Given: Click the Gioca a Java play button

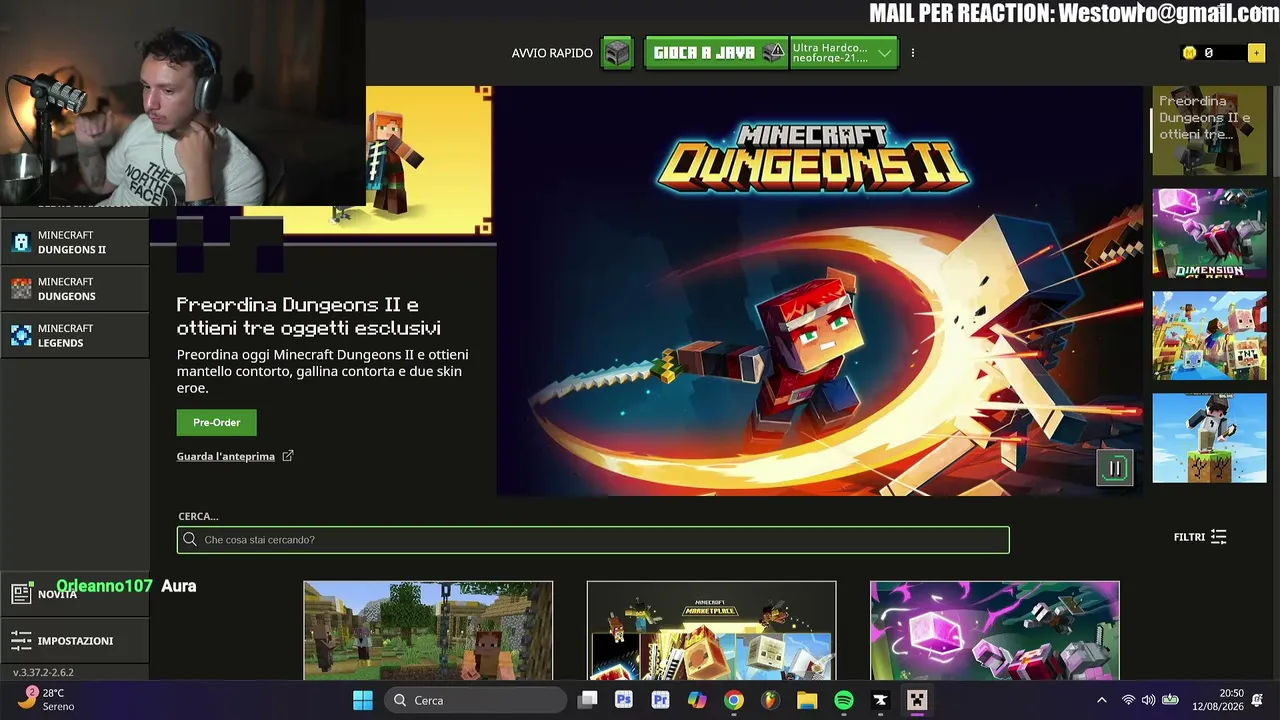Looking at the screenshot, I should point(716,53).
